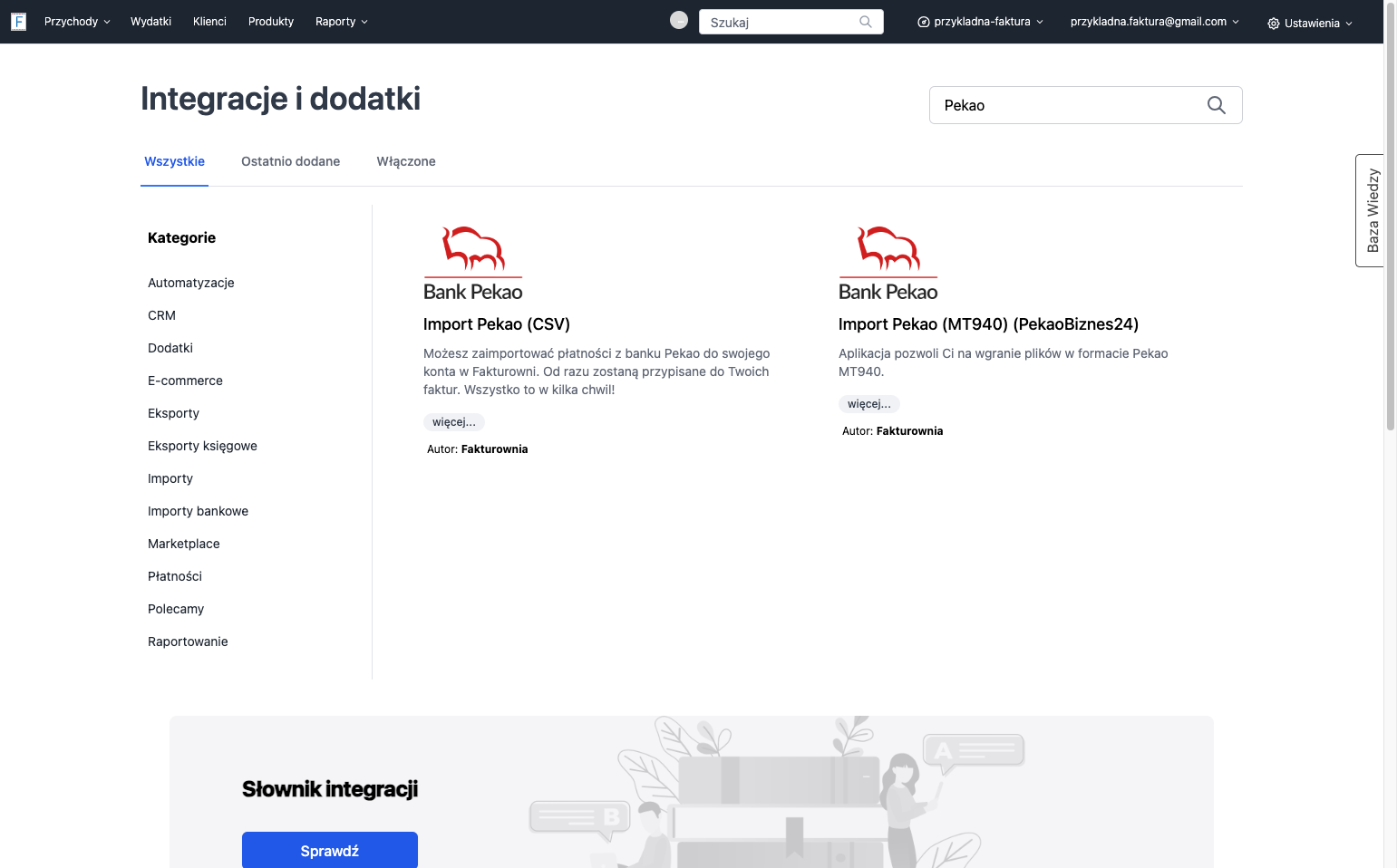Select the Marketplace category
Viewport: 1397px width, 868px height.
(x=184, y=544)
